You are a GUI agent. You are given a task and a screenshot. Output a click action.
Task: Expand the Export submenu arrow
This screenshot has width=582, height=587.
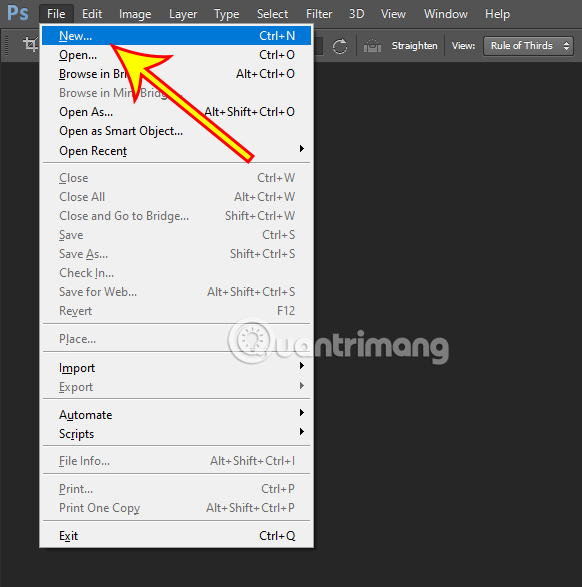click(x=302, y=386)
